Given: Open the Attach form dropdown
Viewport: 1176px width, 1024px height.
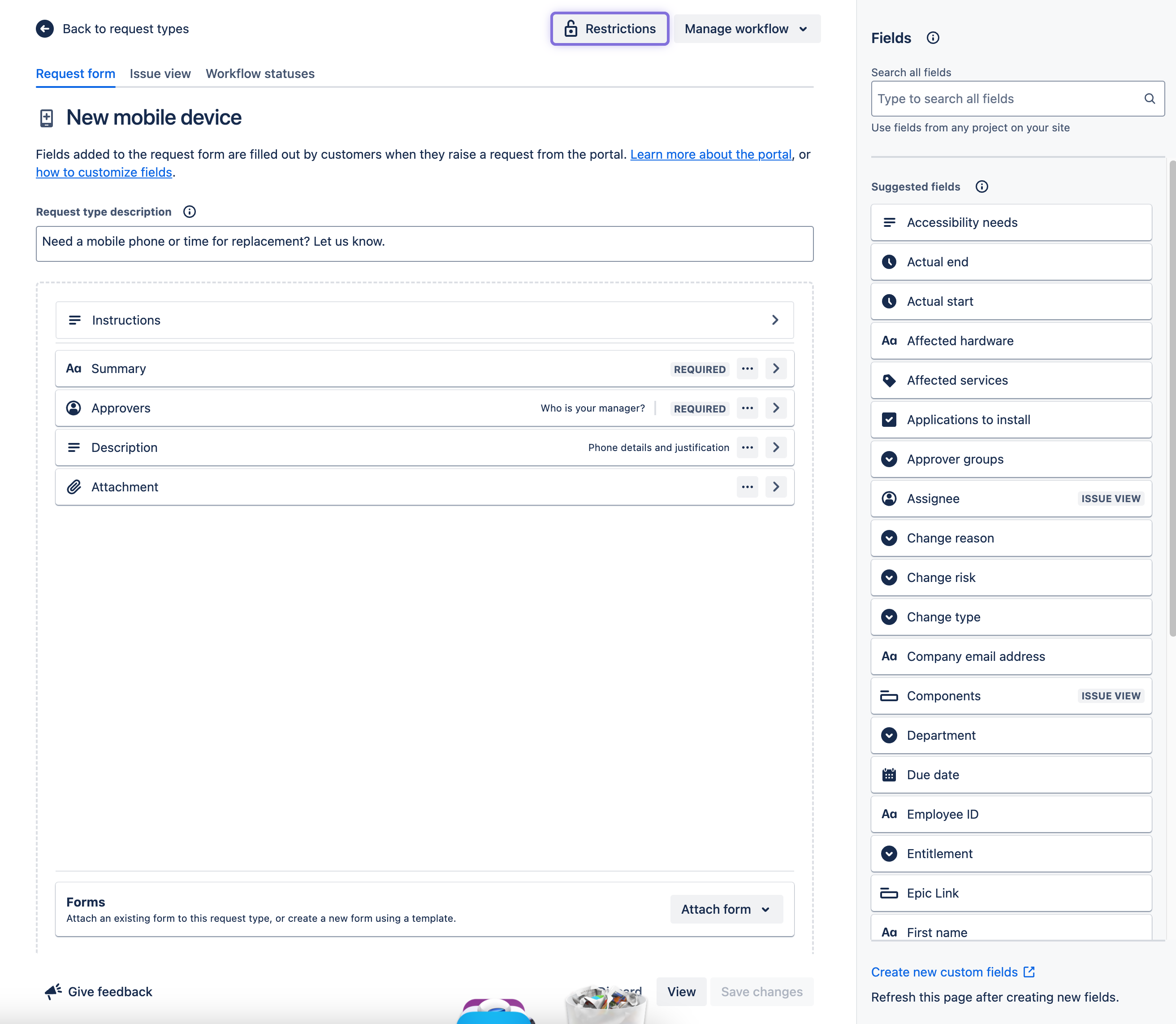Looking at the screenshot, I should click(x=726, y=910).
